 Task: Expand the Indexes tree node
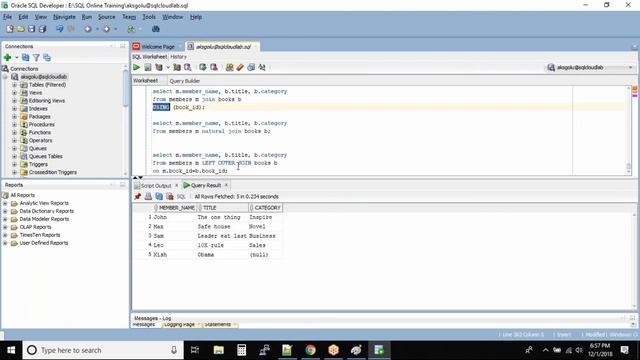(x=15, y=109)
